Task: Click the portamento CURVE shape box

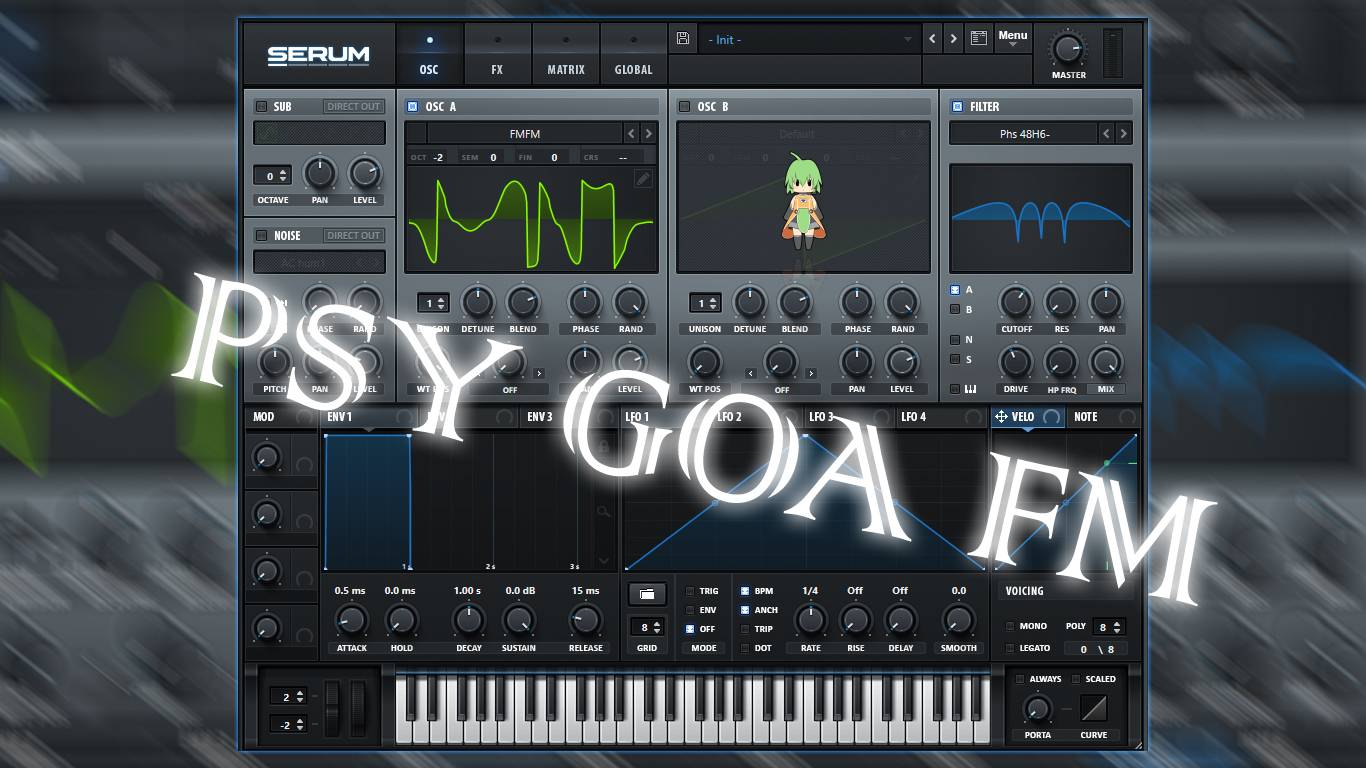Action: click(1094, 709)
